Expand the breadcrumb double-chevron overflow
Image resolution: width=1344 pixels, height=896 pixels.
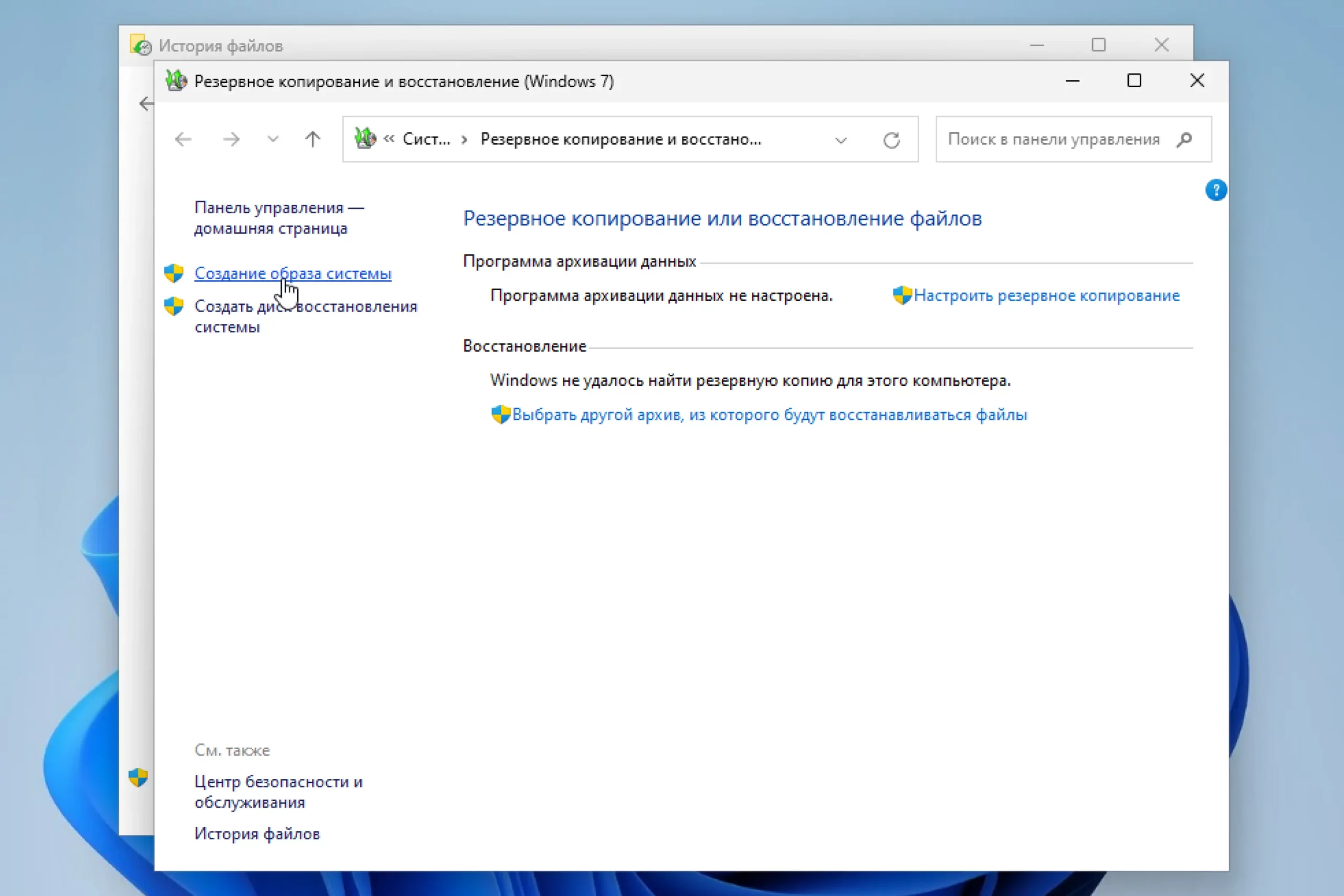(x=389, y=139)
